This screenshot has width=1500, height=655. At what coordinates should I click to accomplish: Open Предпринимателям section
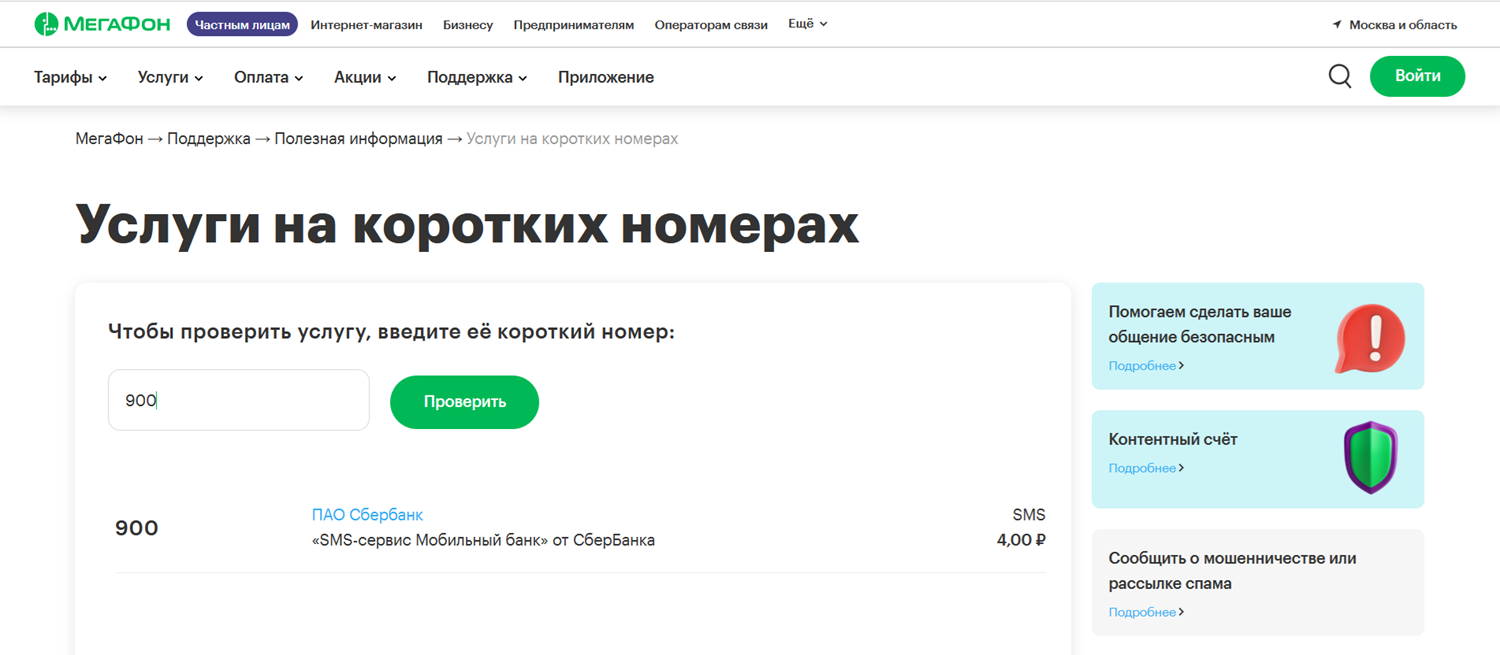[x=574, y=25]
